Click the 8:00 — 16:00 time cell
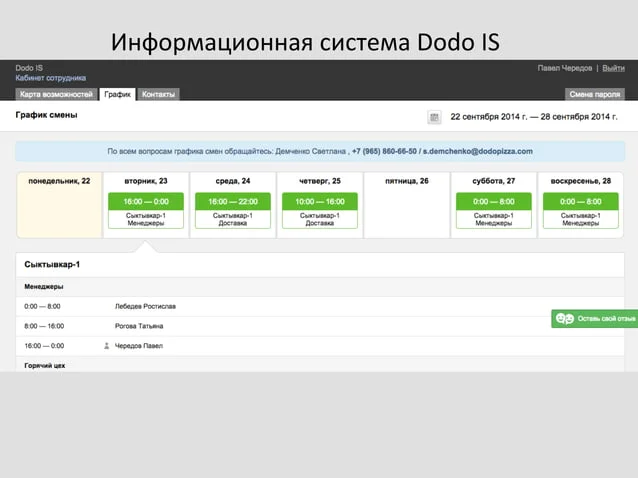The image size is (638, 478). [x=44, y=326]
